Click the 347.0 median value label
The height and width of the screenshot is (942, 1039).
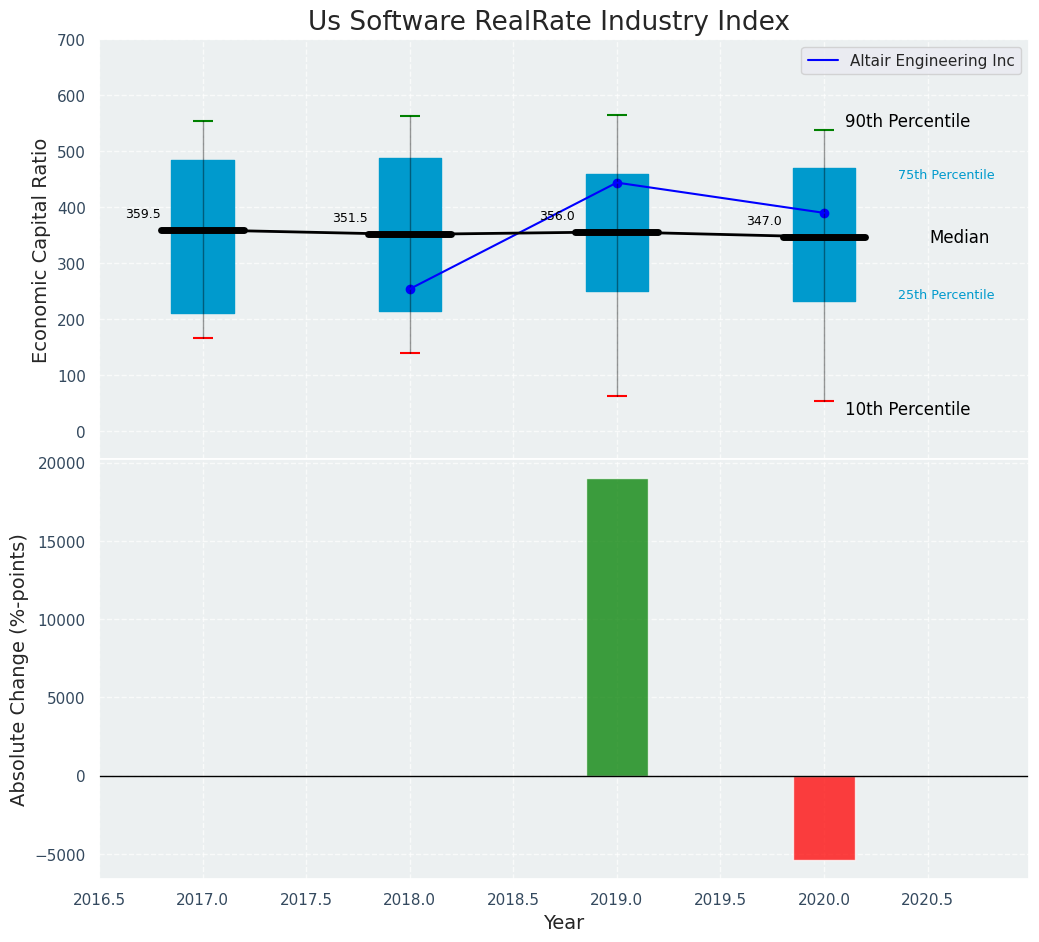click(764, 221)
